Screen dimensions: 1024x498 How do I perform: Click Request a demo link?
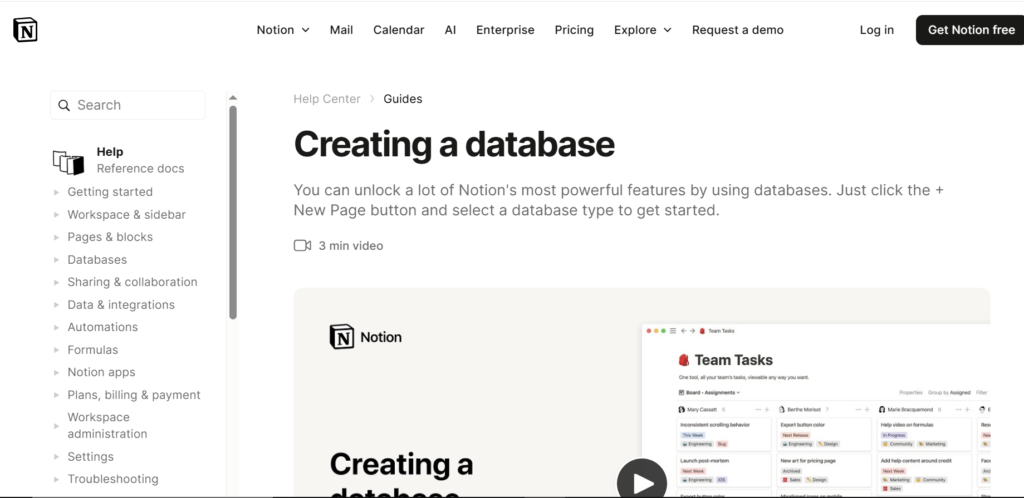pos(737,30)
